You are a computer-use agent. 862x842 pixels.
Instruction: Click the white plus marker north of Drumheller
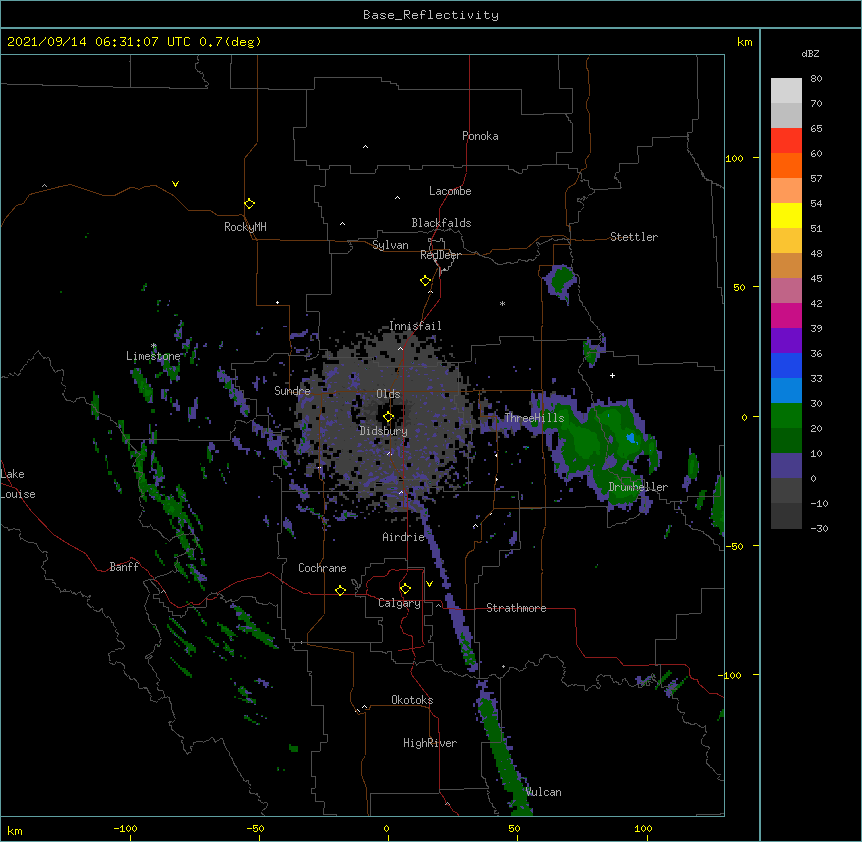(612, 375)
